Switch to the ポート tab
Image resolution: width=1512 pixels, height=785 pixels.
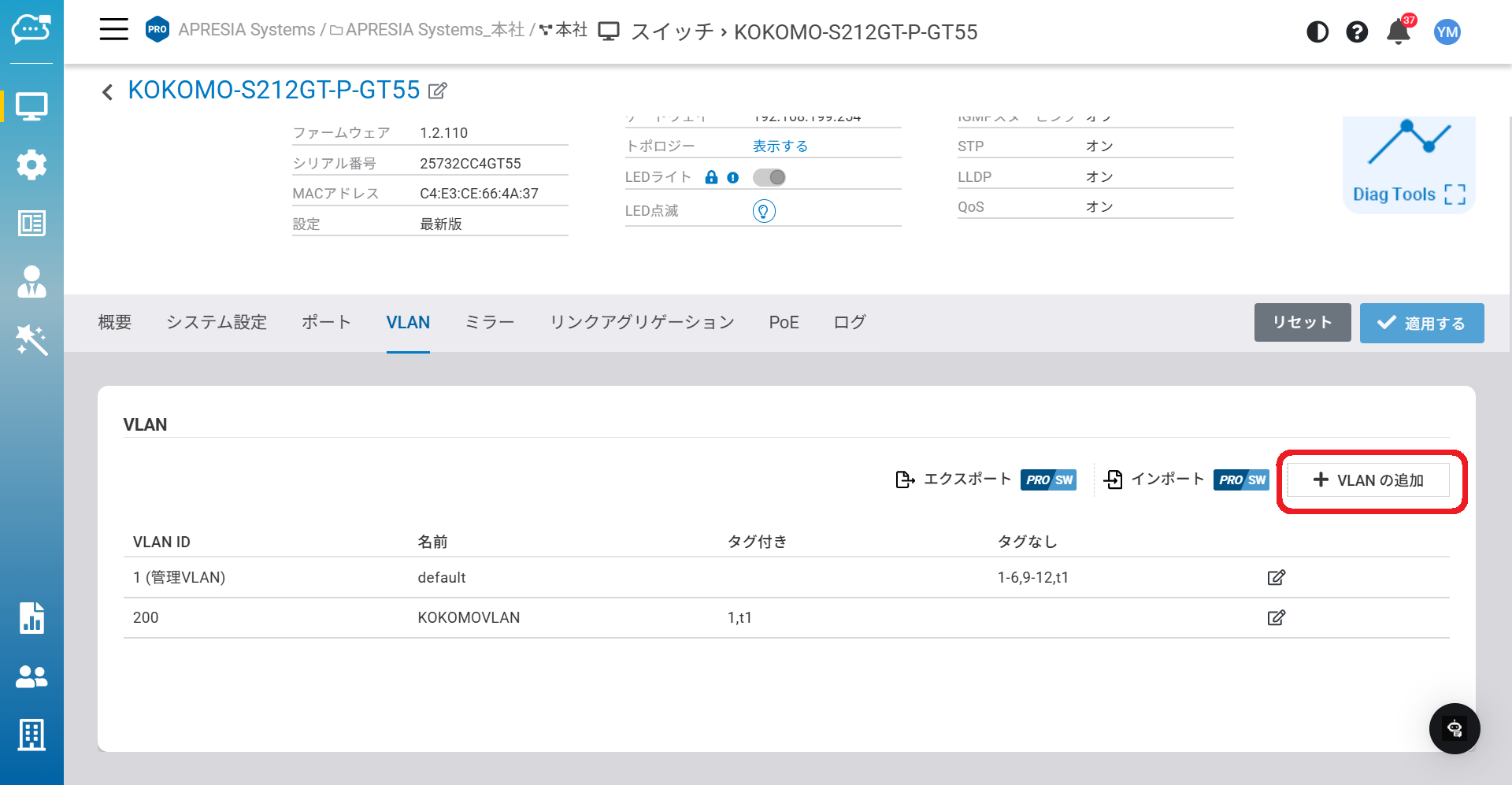(x=326, y=323)
